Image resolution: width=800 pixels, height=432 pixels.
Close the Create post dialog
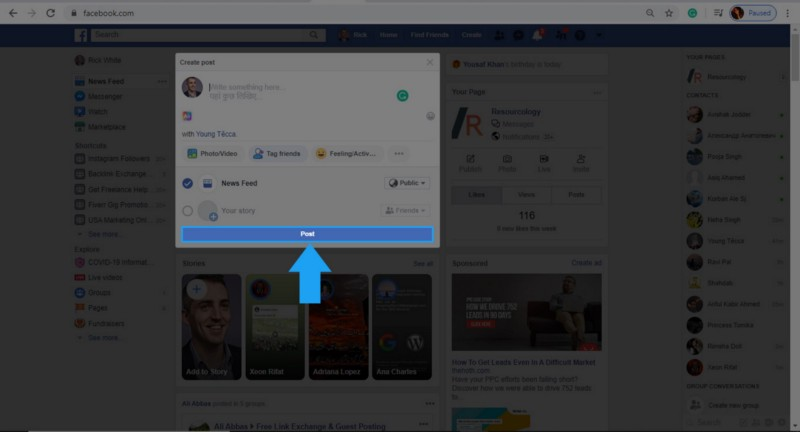[430, 62]
